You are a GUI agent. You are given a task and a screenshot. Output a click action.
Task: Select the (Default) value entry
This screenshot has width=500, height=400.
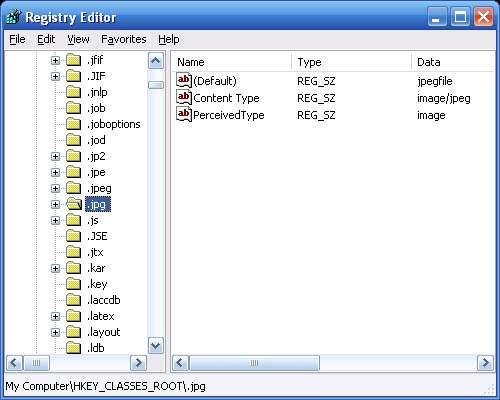pos(215,81)
